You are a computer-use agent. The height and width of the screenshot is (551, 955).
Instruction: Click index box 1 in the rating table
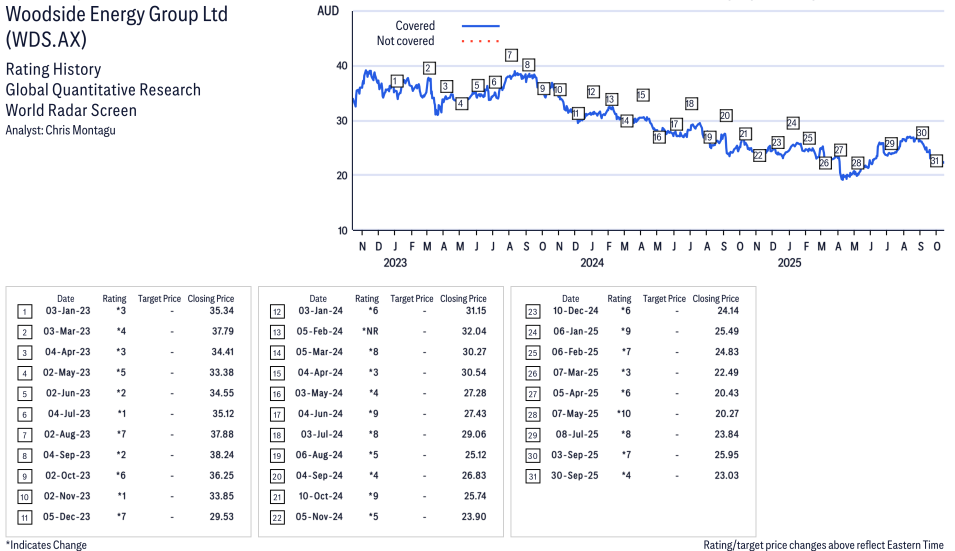pyautogui.click(x=25, y=312)
